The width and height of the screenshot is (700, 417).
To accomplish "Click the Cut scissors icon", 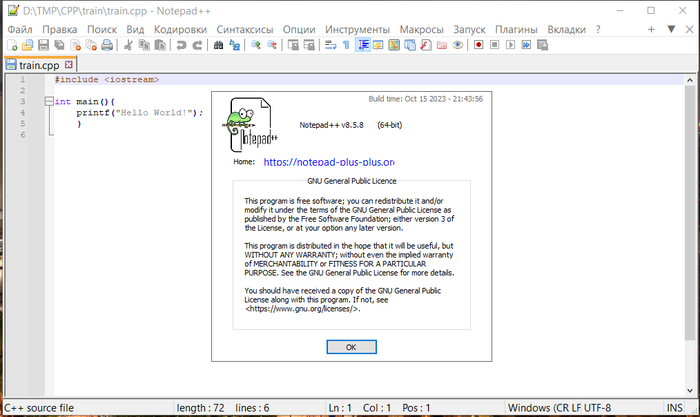I will pos(128,45).
